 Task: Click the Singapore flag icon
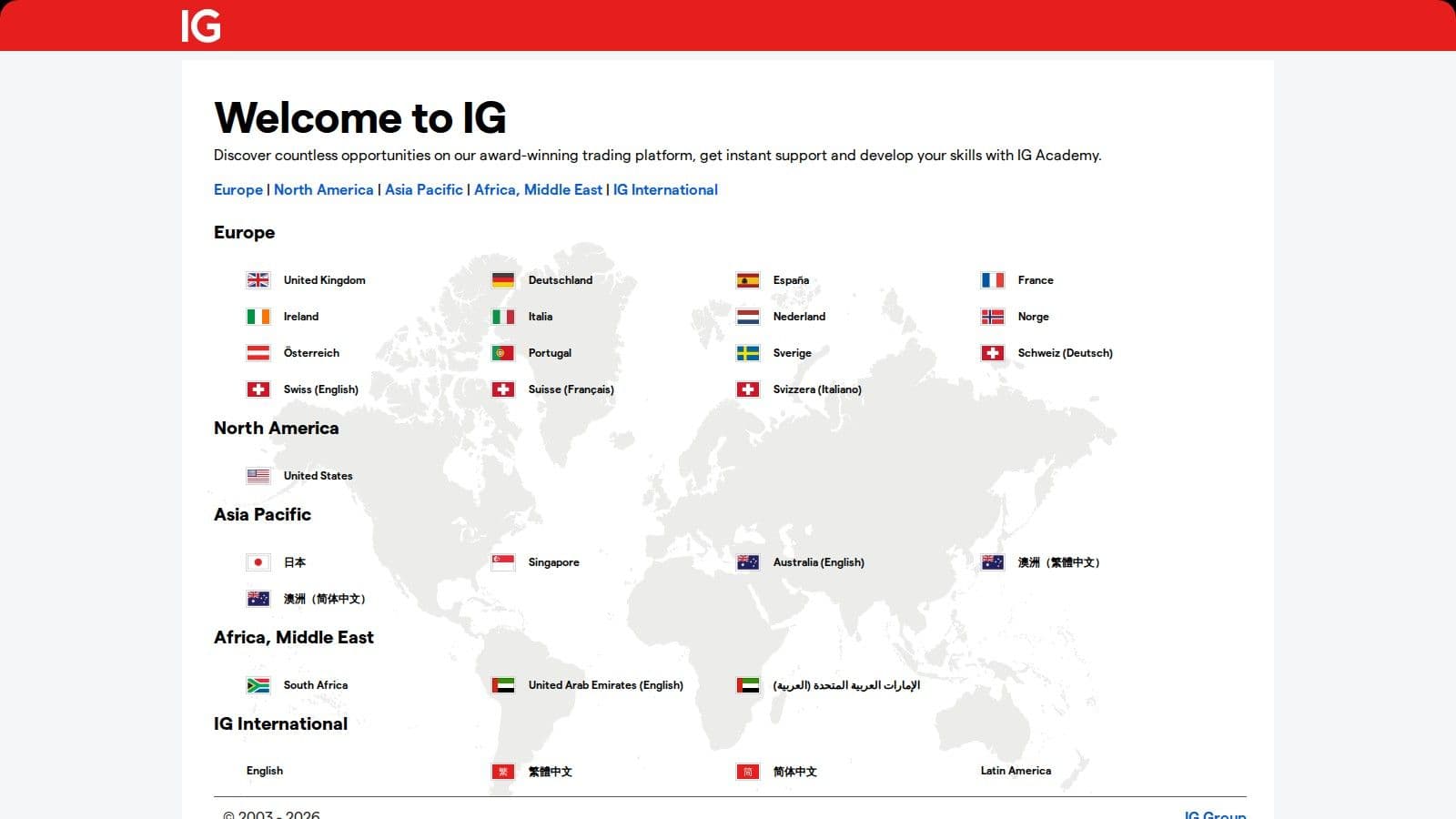503,562
